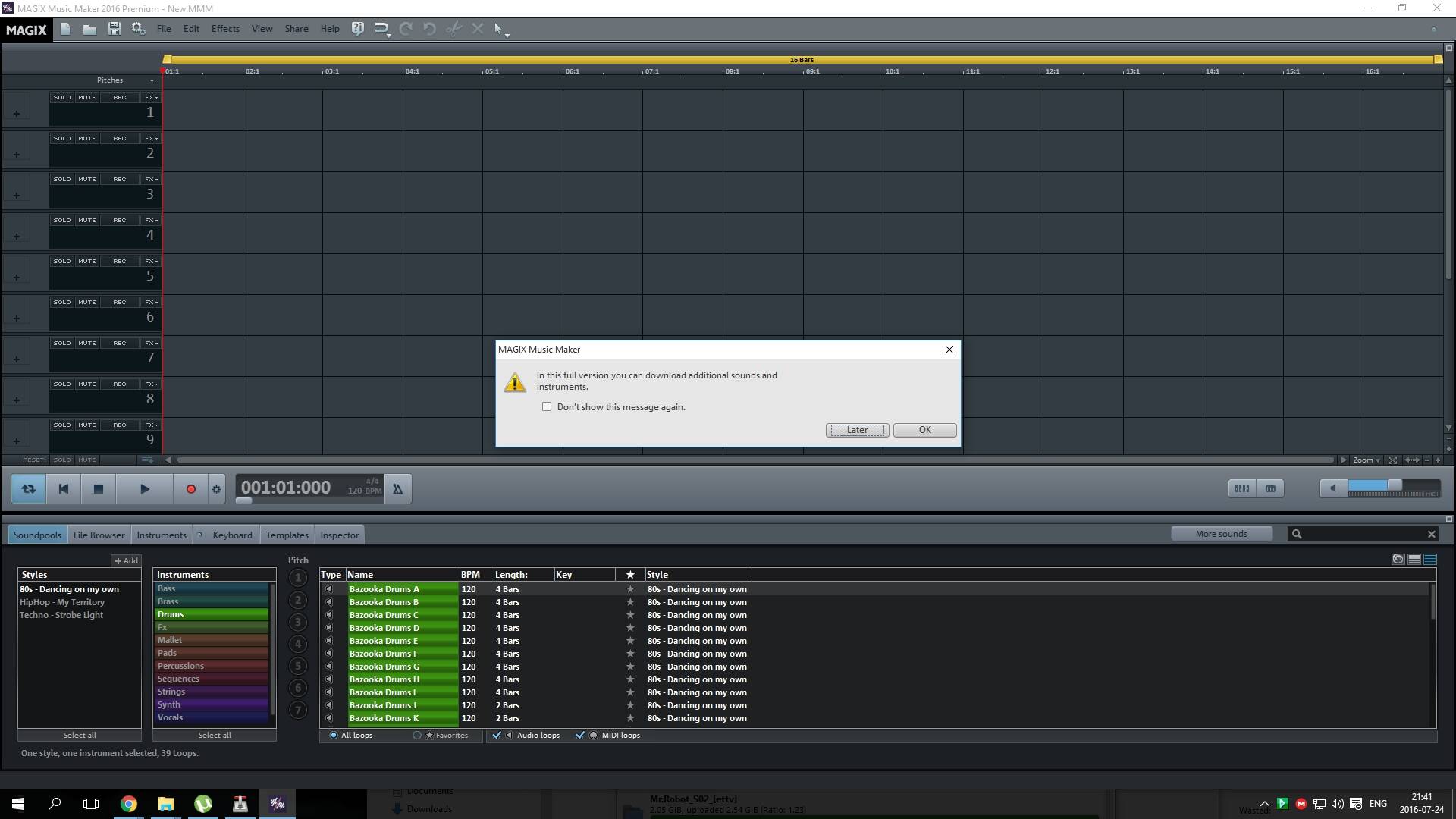
Task: Open FX dropdown on track 7
Action: [x=152, y=343]
